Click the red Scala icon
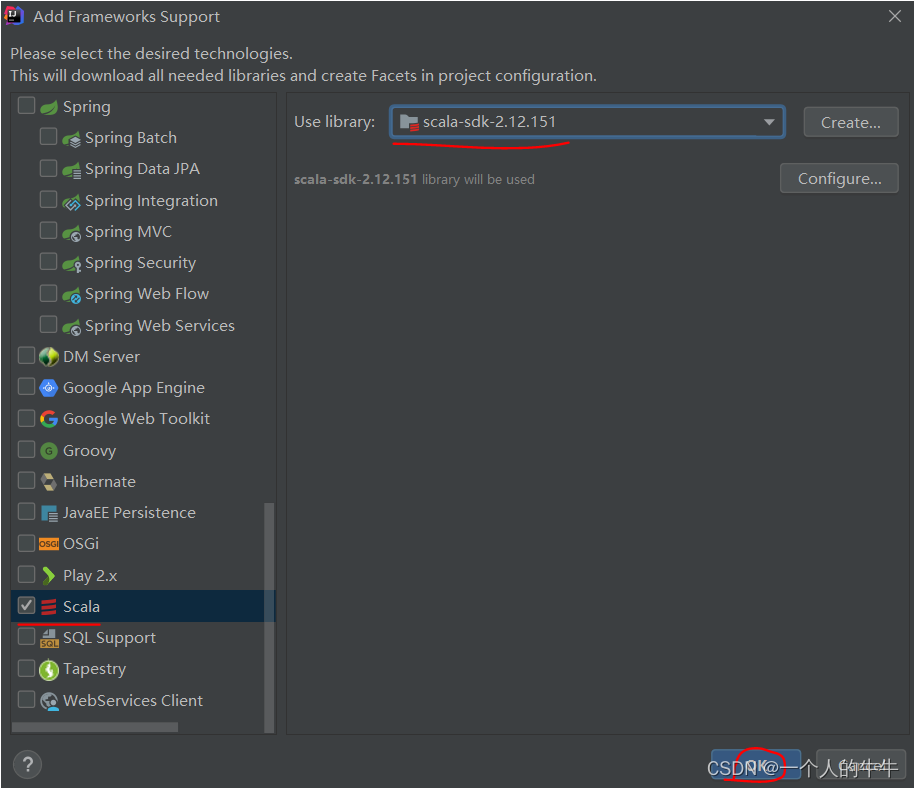 [x=49, y=607]
